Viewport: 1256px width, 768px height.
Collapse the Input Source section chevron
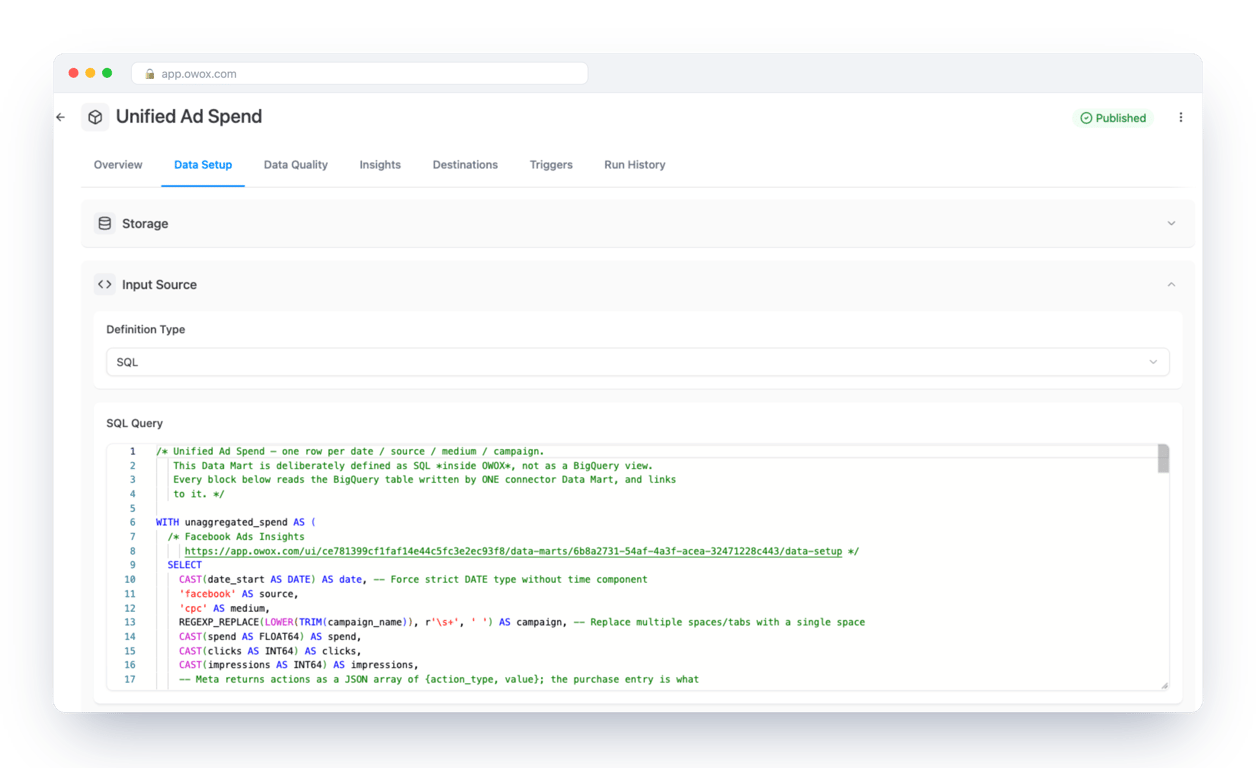click(x=1171, y=284)
